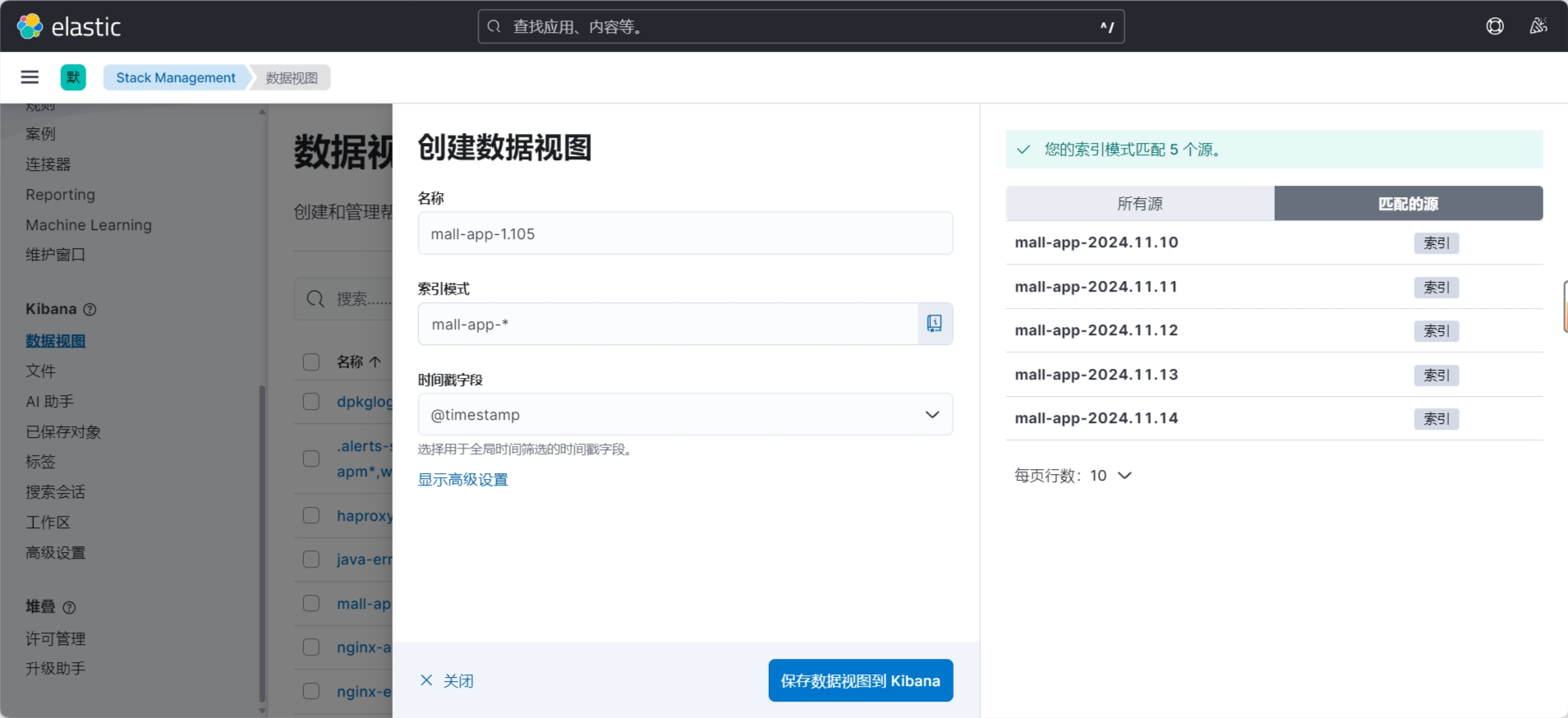Check the dpkglog row checkbox
The width and height of the screenshot is (1568, 718).
coord(311,402)
